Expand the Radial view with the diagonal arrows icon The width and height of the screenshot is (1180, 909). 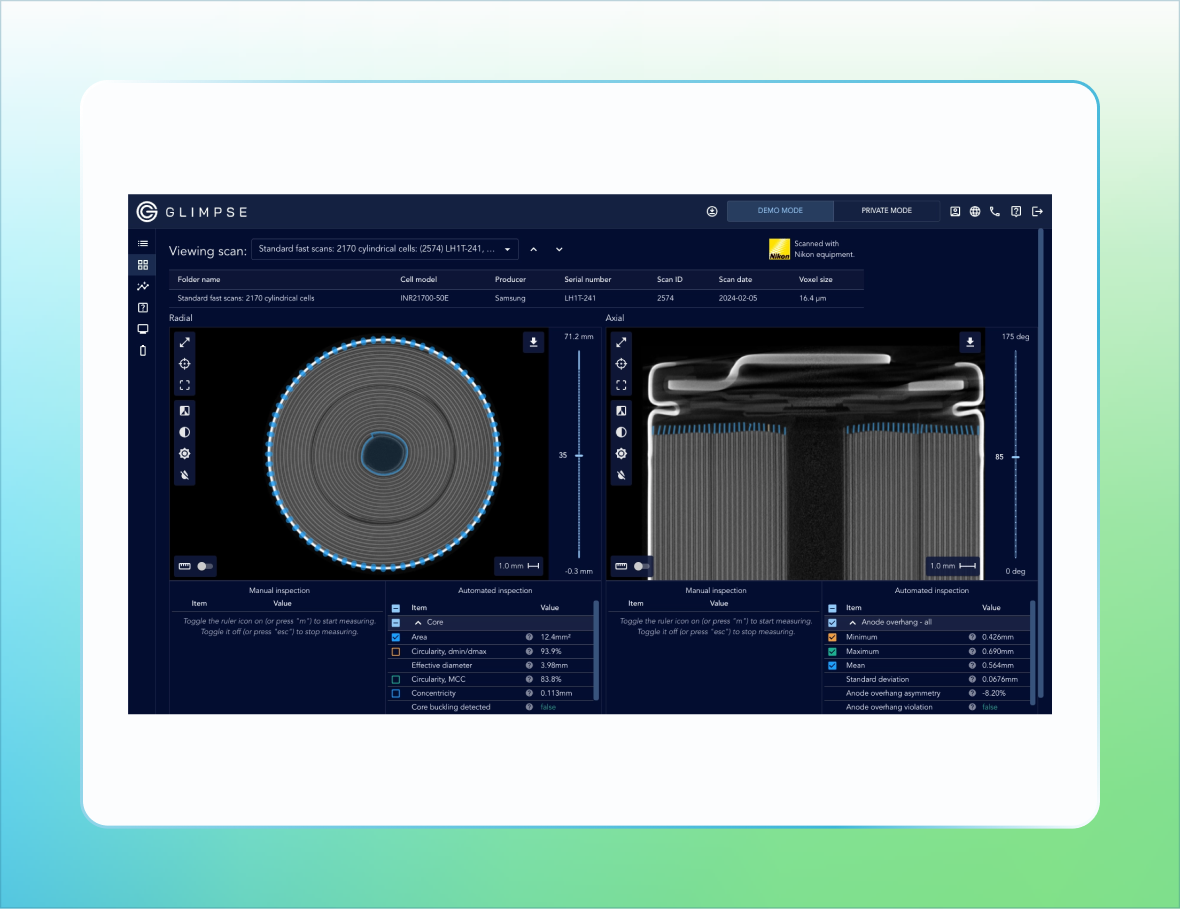tap(184, 342)
